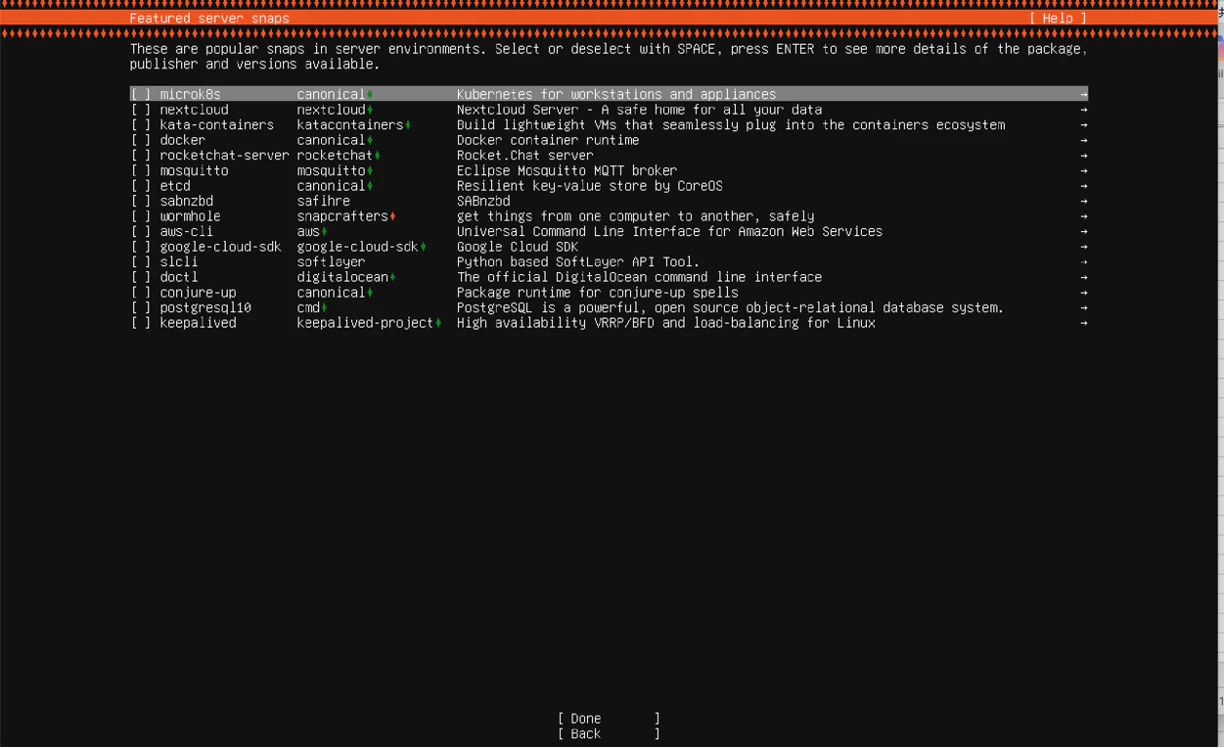
Task: Open the Help menu
Action: pyautogui.click(x=1057, y=18)
